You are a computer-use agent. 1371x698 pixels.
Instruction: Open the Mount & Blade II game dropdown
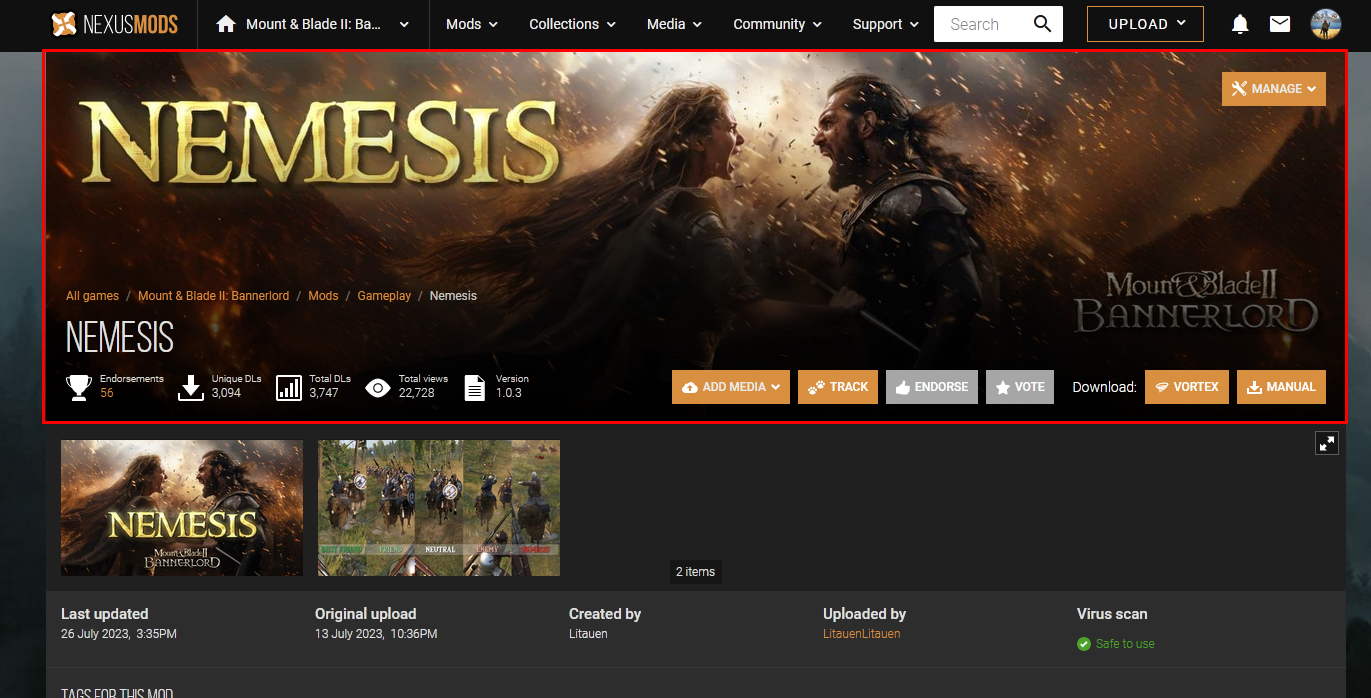(314, 24)
